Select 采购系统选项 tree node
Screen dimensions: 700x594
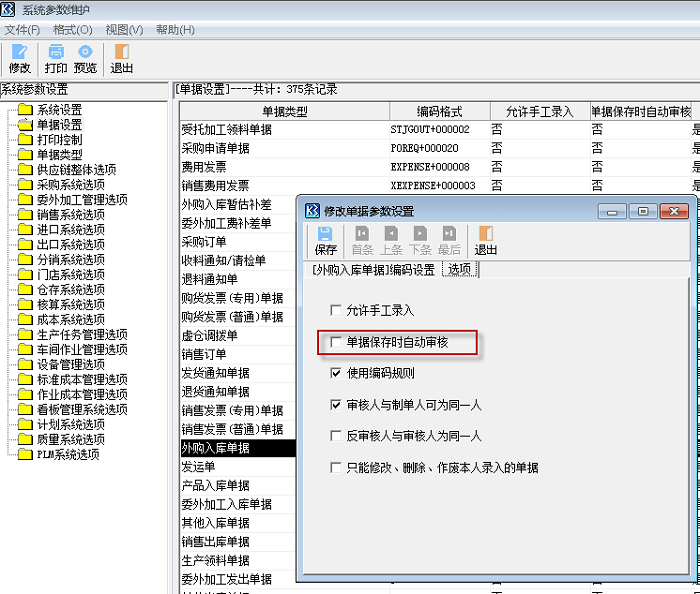70,185
